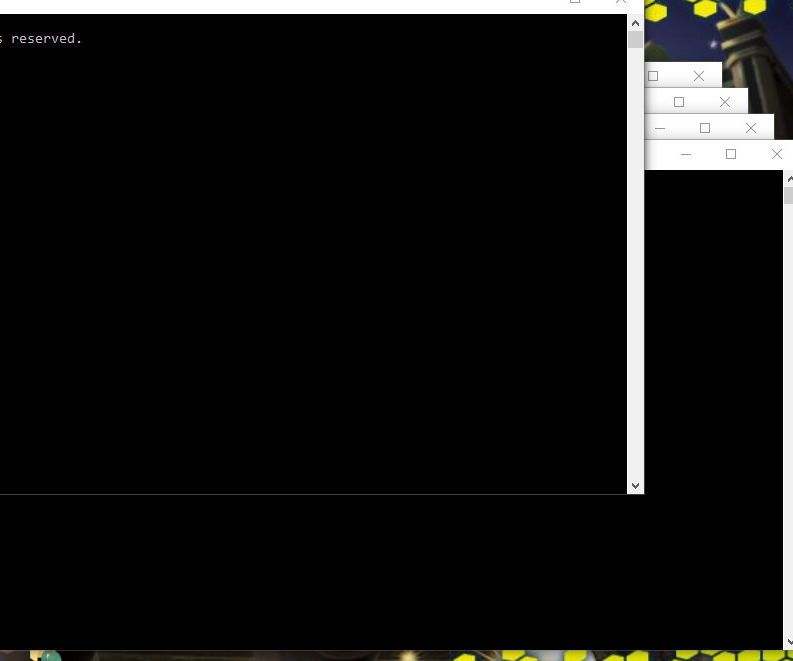
Task: Maximize the second-rearmost cascaded window
Action: (679, 102)
